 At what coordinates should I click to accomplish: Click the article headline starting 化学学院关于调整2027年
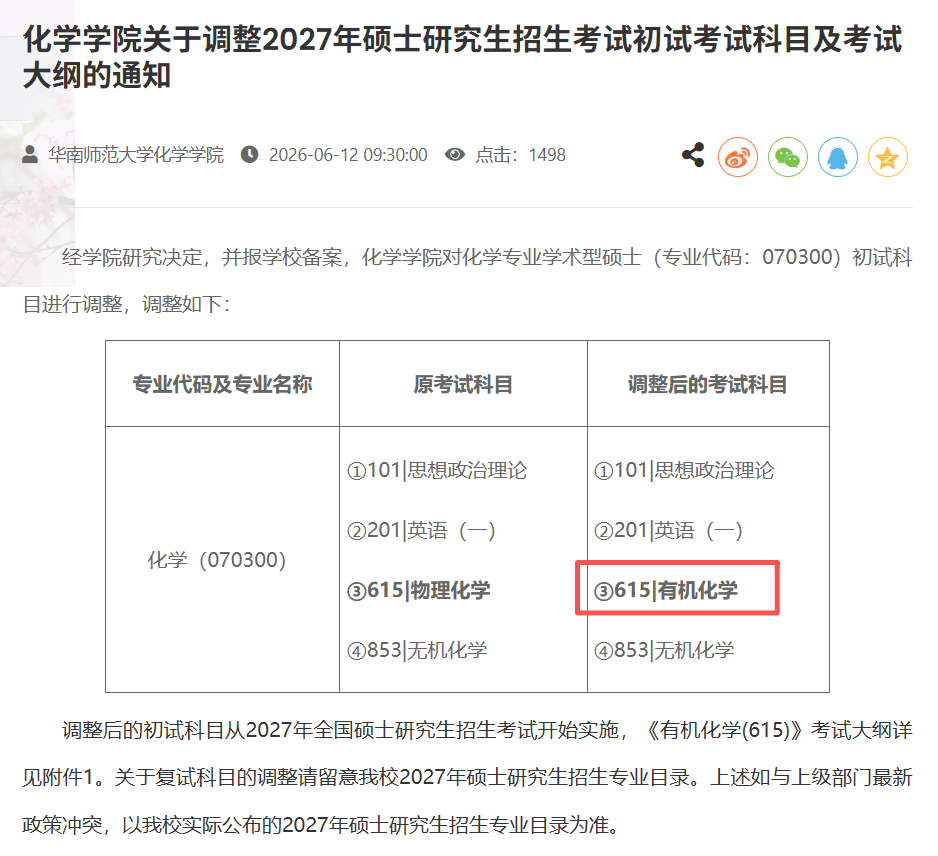tap(462, 57)
